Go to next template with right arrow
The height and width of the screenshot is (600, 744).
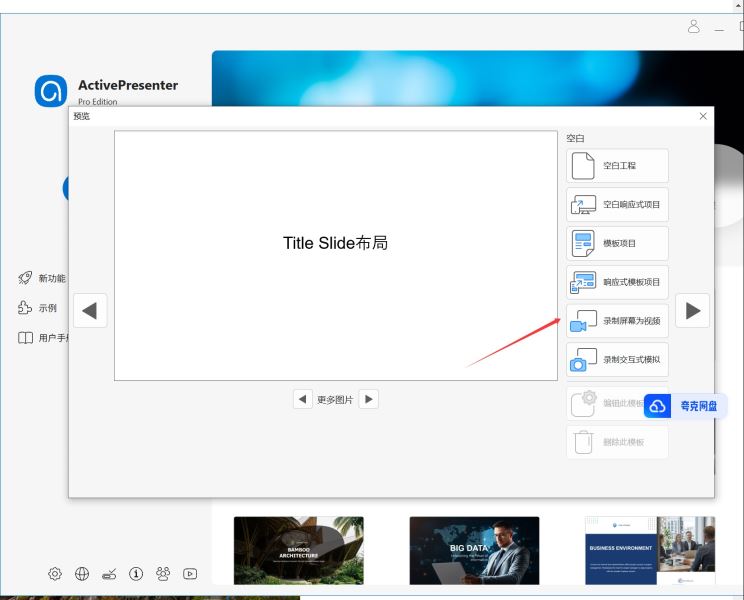tap(692, 311)
